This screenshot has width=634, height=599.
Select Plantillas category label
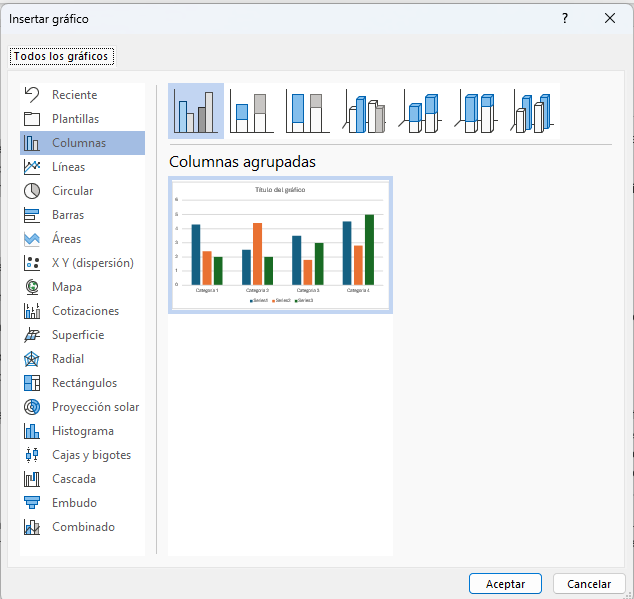tap(76, 119)
